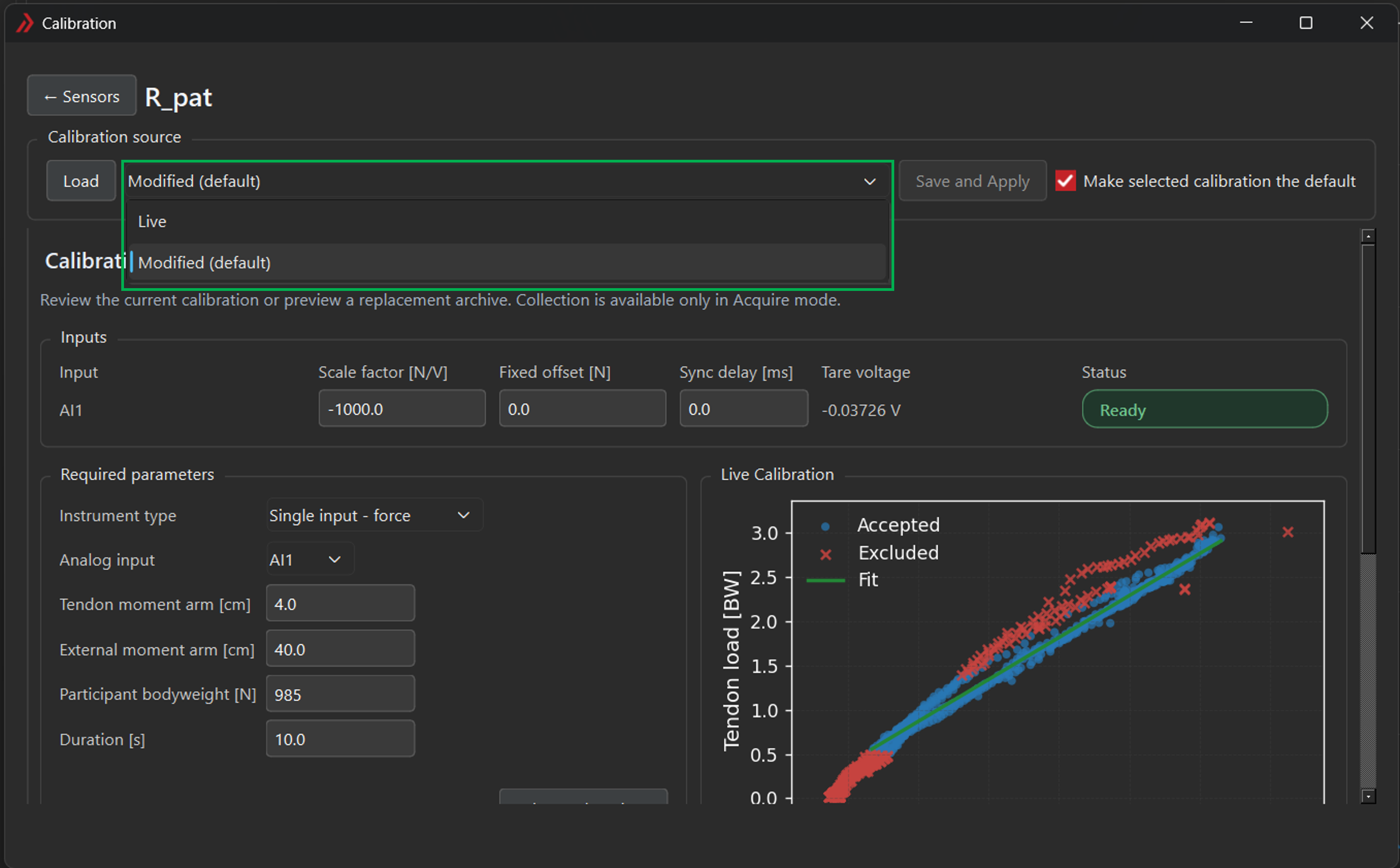The height and width of the screenshot is (868, 1400).
Task: Edit the Scale factor field showing -1000.0
Action: [x=402, y=409]
